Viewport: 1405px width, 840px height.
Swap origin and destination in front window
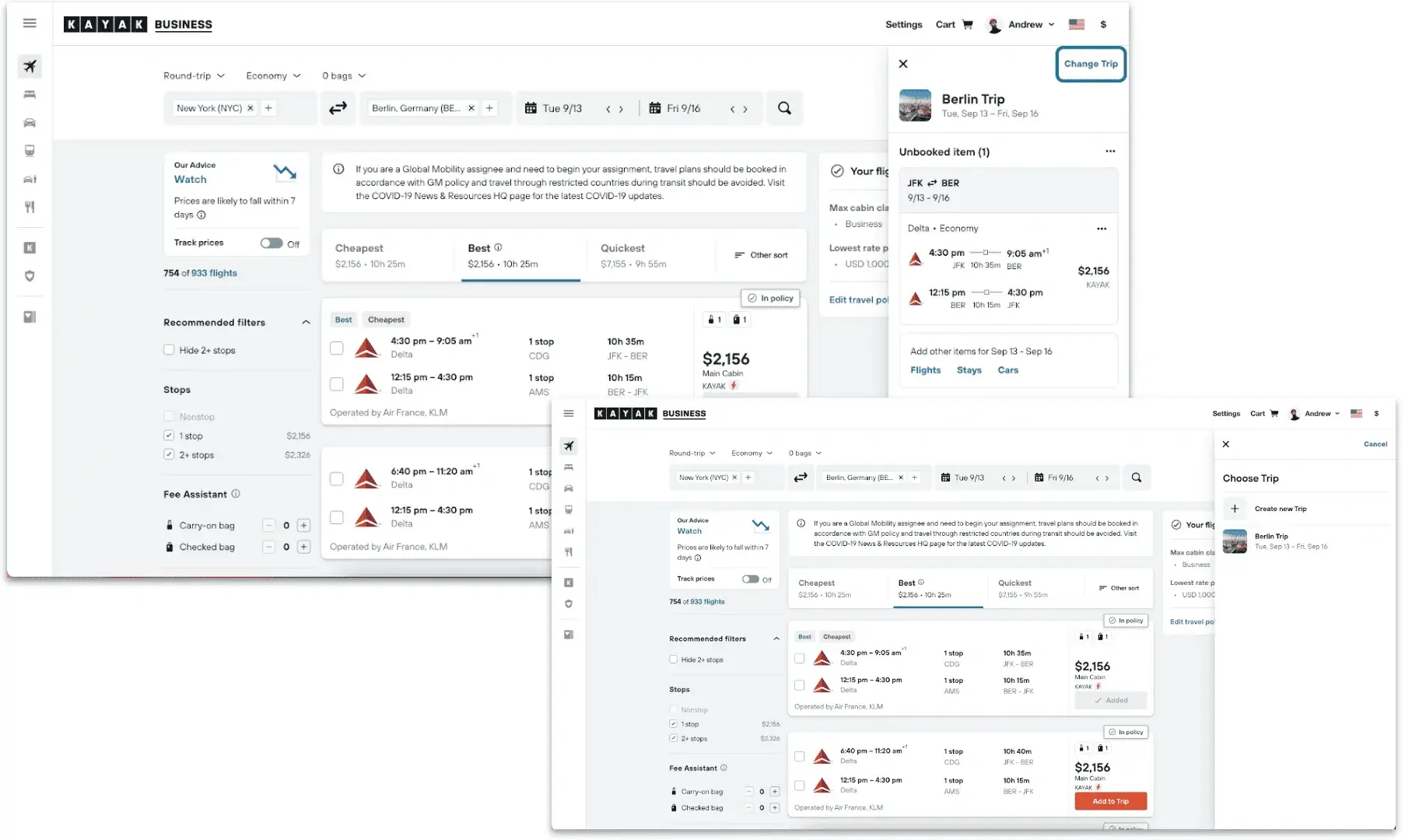coord(801,477)
